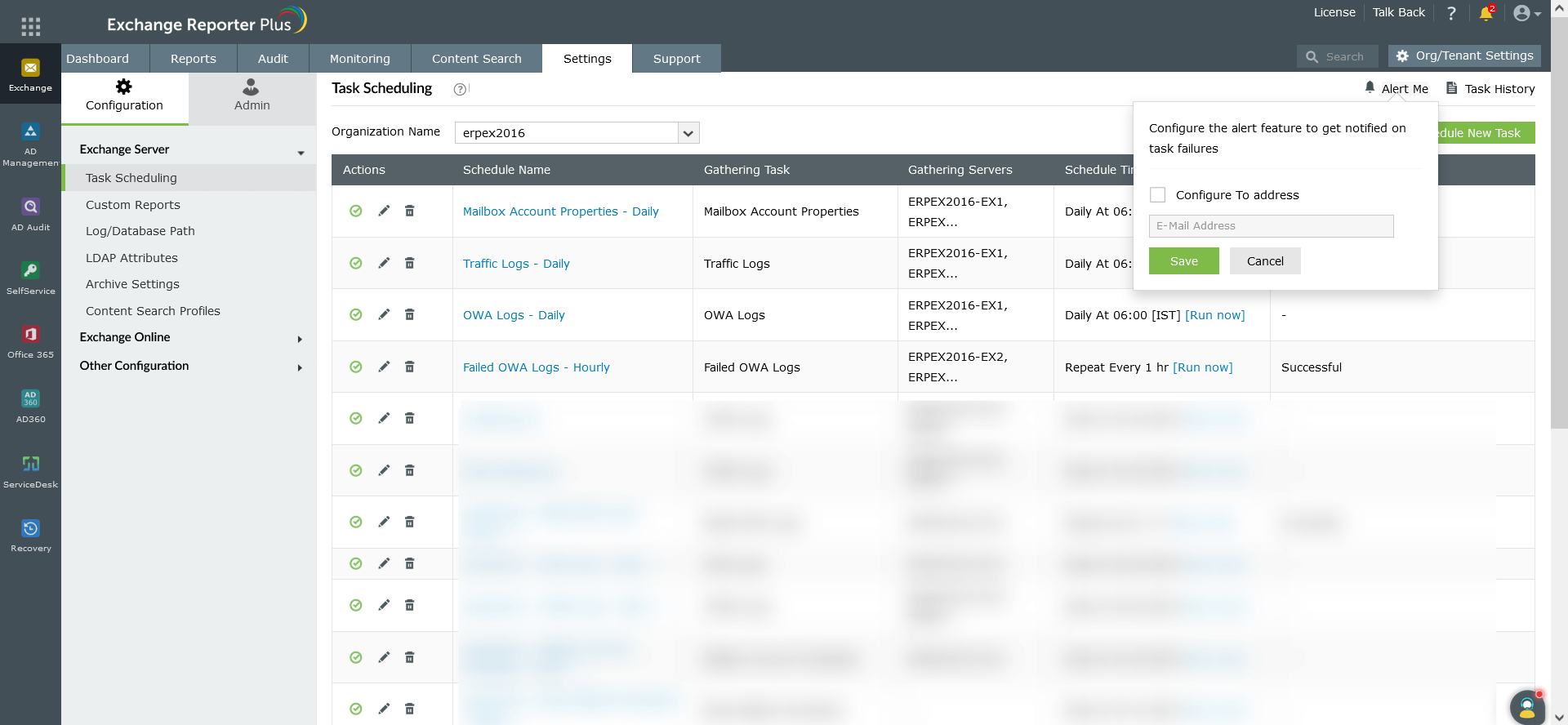Delete the Mailbox Account Properties - Daily schedule

410,211
